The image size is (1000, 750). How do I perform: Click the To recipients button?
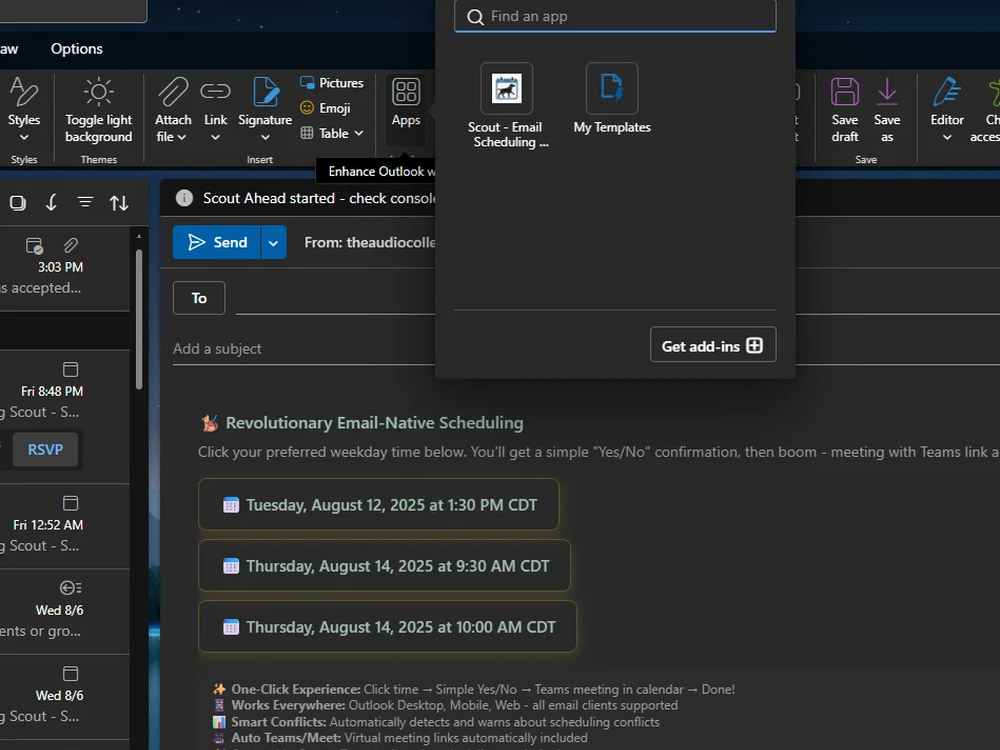click(x=199, y=298)
